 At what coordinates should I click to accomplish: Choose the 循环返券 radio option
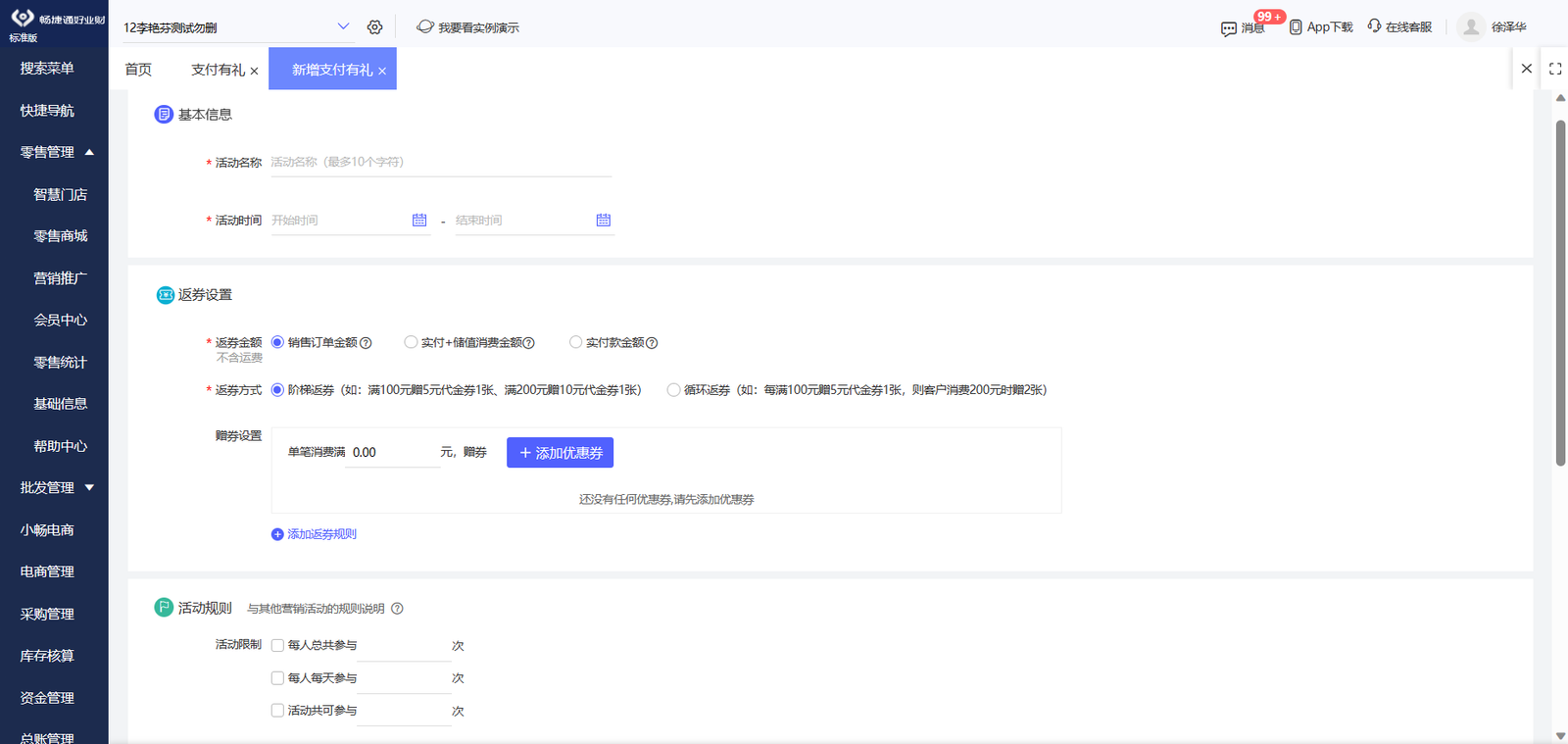pos(673,389)
